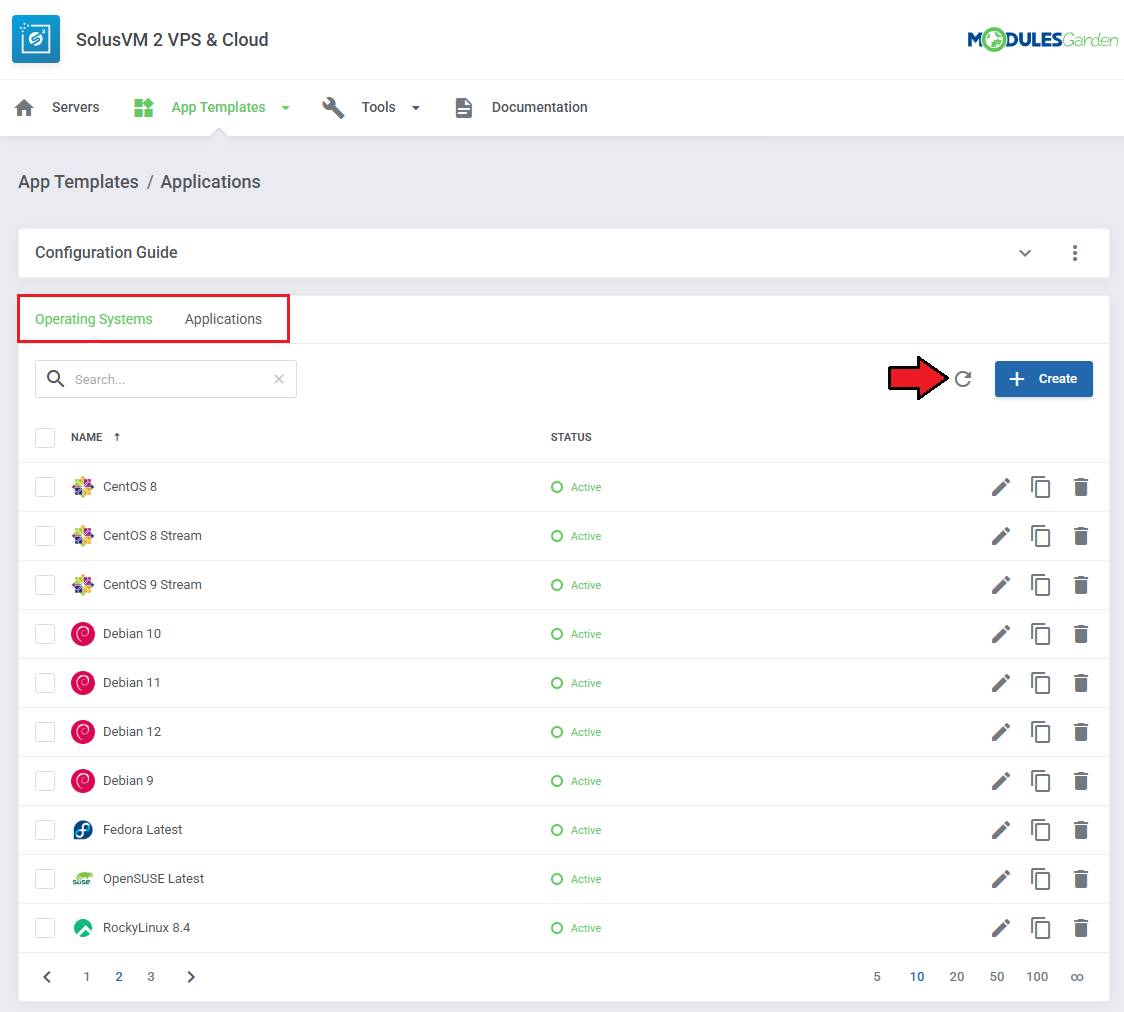Delete the Debian 10 template

[1081, 634]
